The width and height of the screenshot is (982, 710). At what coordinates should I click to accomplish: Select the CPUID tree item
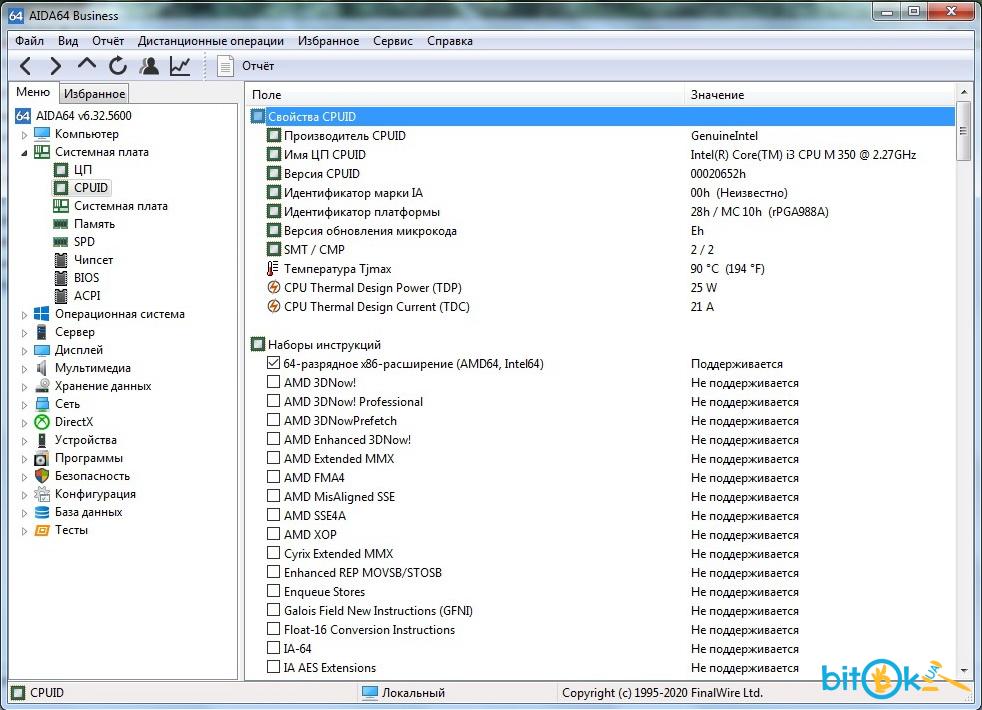(91, 188)
